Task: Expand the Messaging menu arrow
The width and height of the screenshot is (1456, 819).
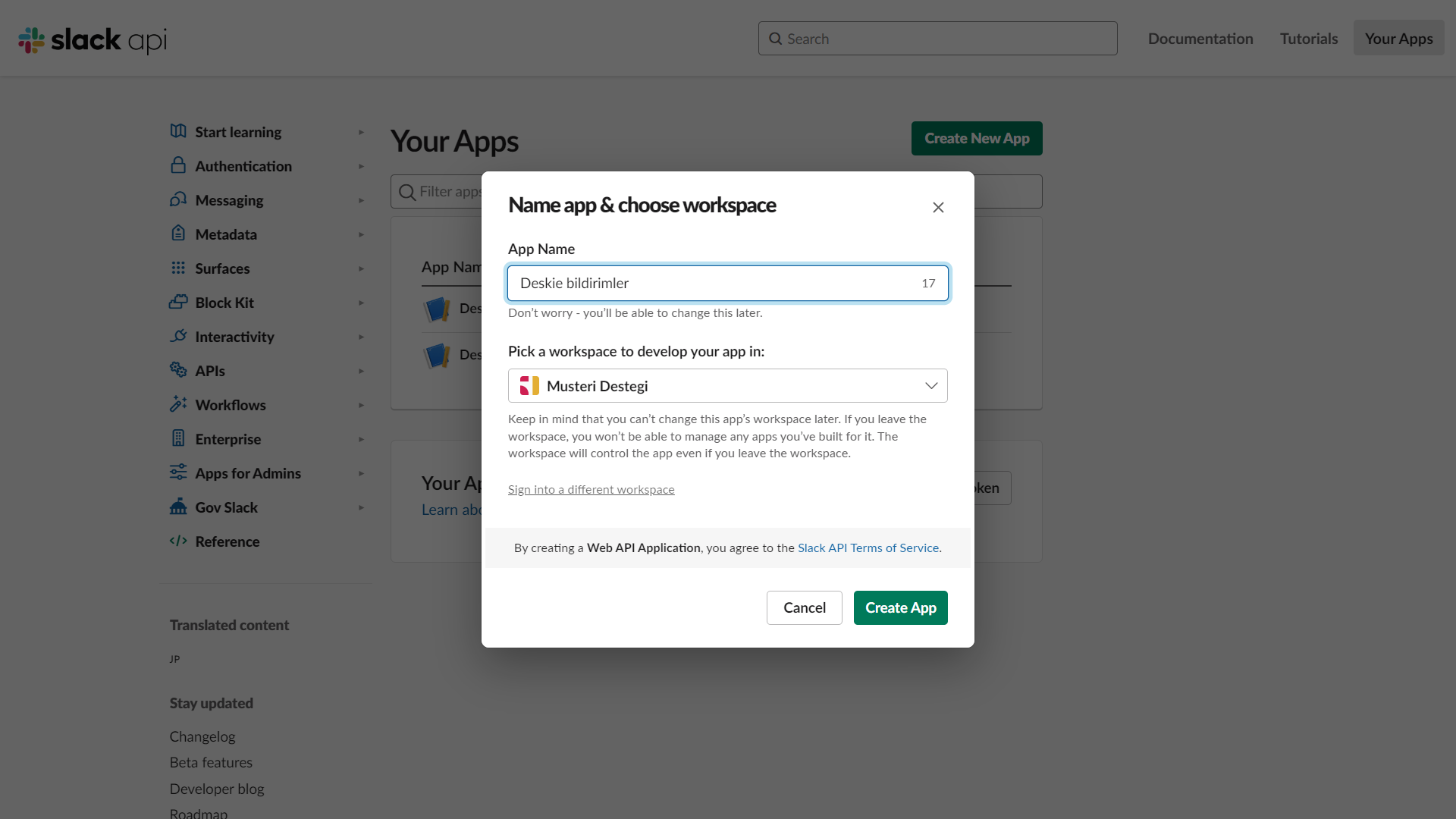Action: (361, 200)
